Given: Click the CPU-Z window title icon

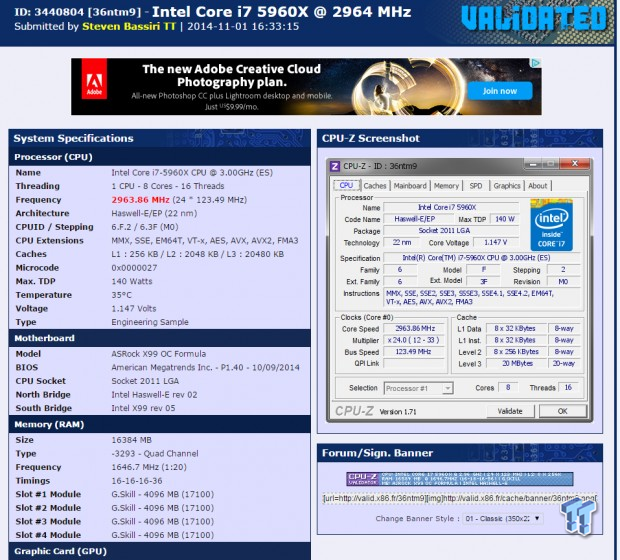Looking at the screenshot, I should click(x=335, y=166).
